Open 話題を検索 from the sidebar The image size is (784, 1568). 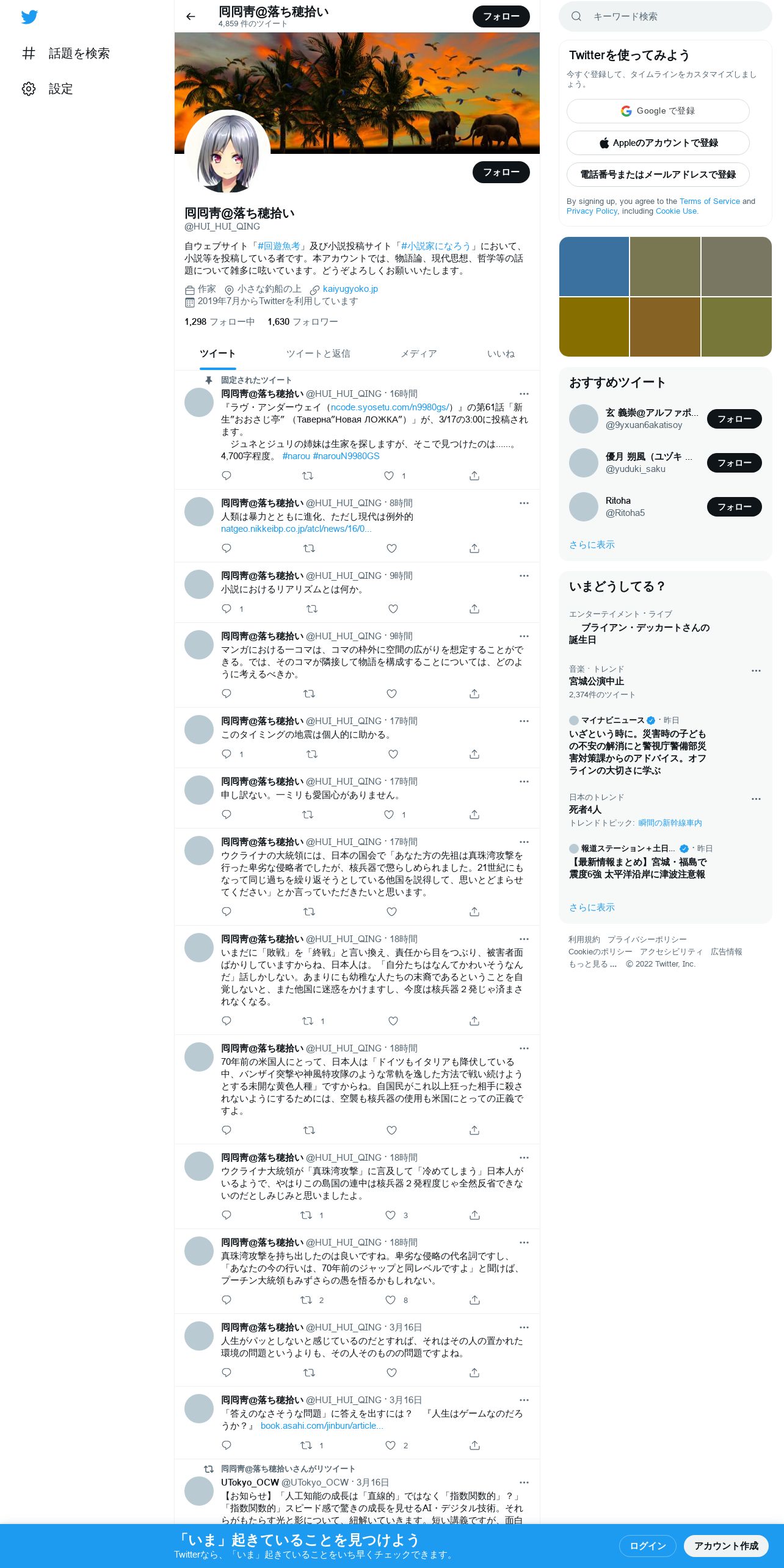tap(66, 53)
